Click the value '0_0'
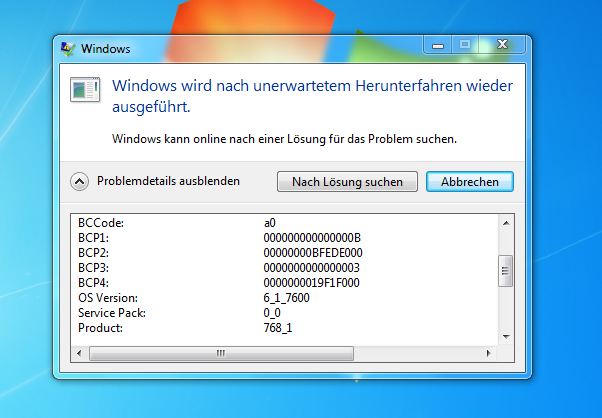This screenshot has height=418, width=602. point(272,313)
